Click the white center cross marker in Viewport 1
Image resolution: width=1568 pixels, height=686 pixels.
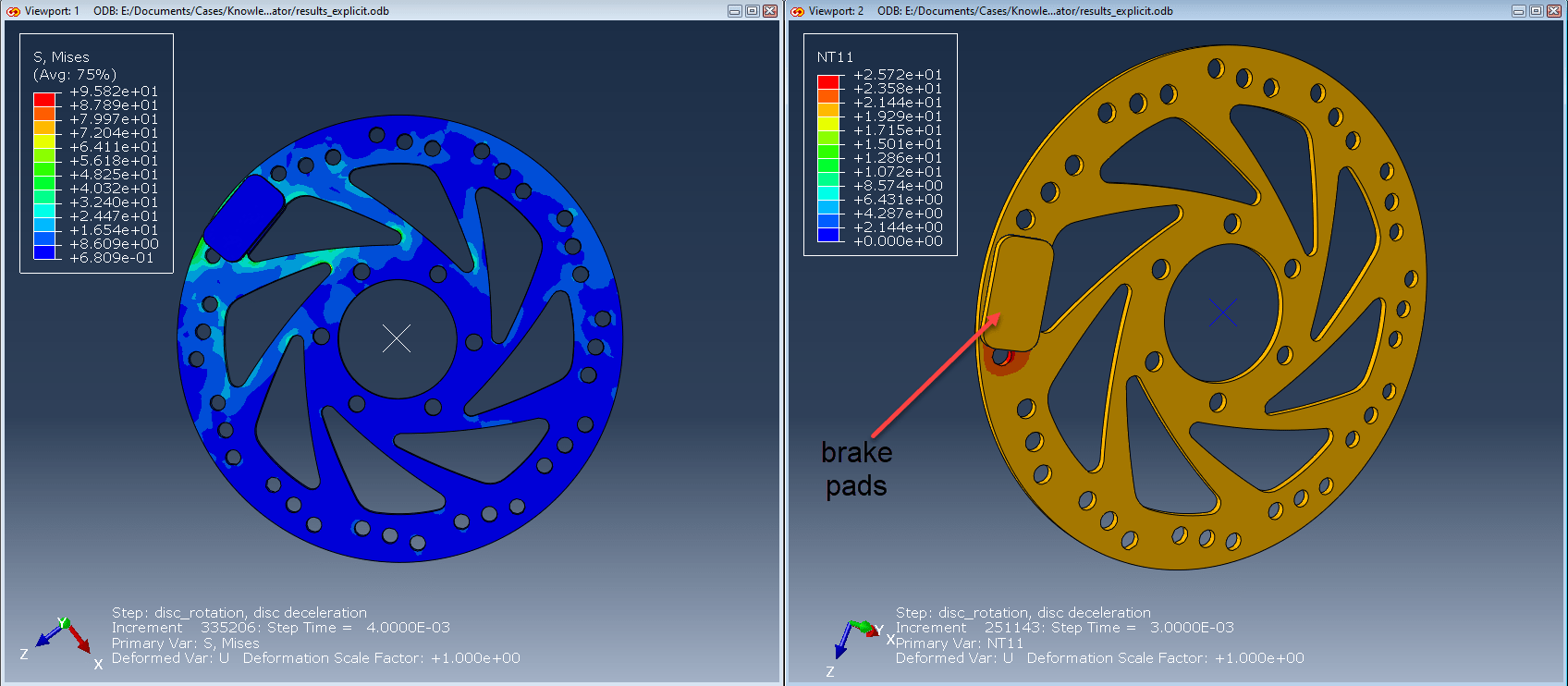(397, 338)
